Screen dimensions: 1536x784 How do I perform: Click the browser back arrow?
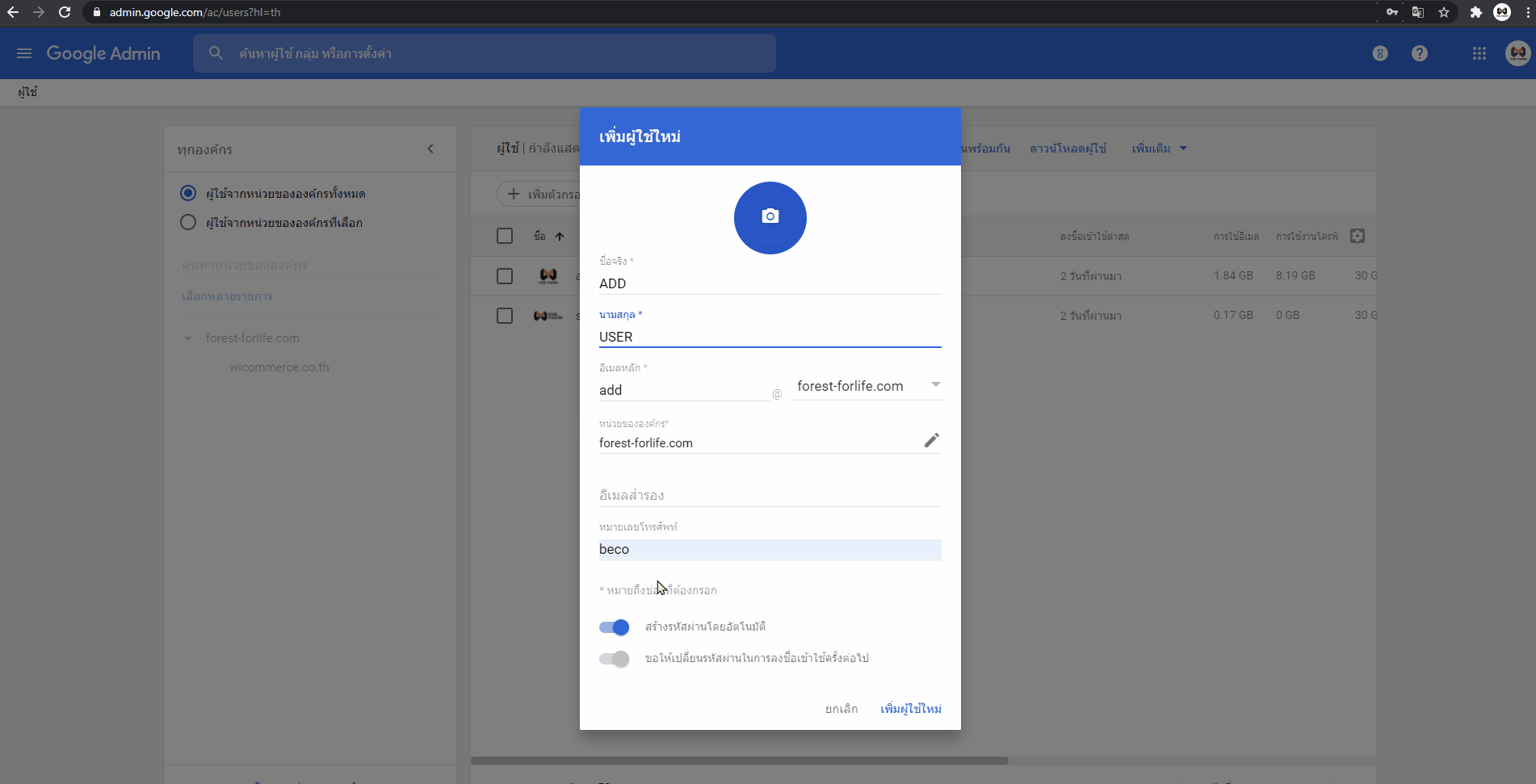13,12
